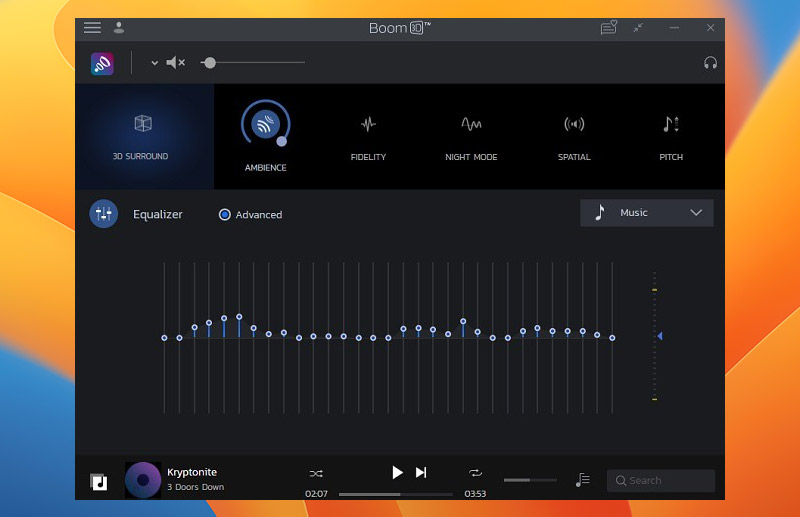The image size is (800, 517).
Task: Open the playlist queue icon
Action: point(583,480)
